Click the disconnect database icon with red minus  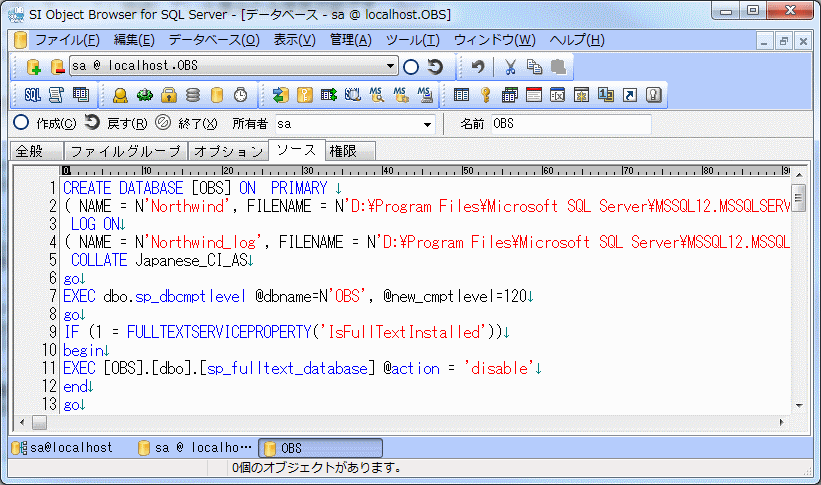pos(57,67)
